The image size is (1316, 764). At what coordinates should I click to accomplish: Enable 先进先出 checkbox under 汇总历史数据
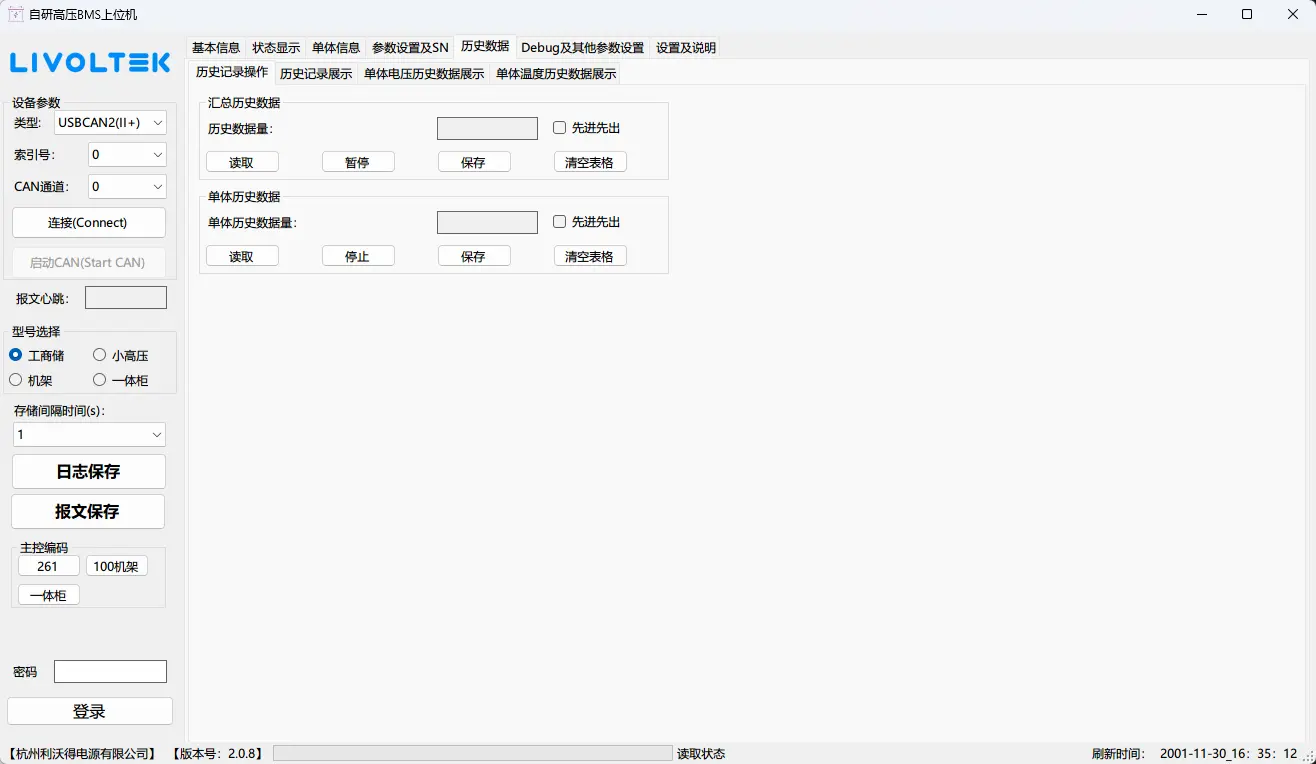559,128
